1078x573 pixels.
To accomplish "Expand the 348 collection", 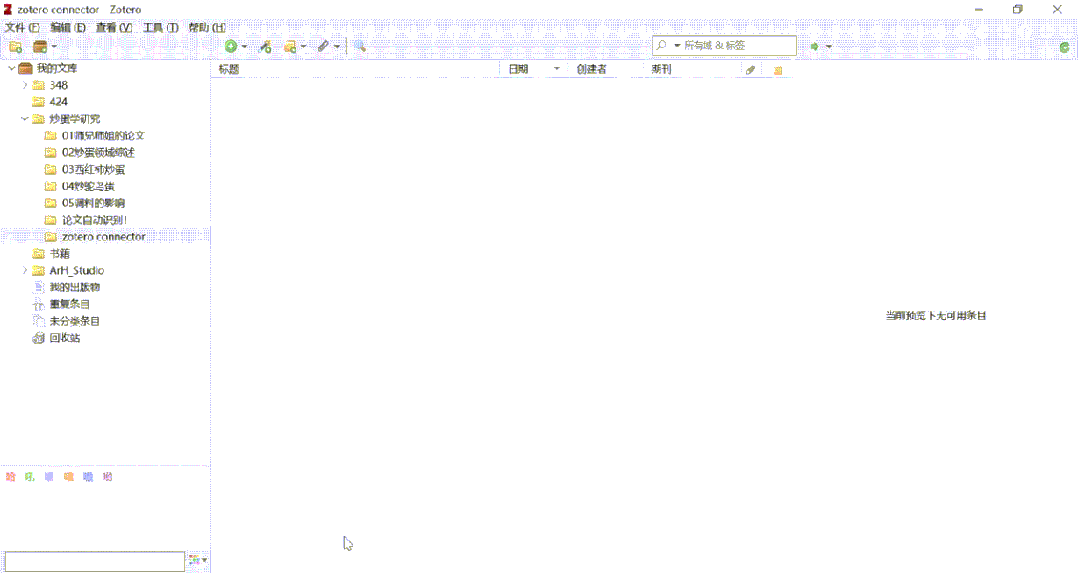I will pos(25,85).
